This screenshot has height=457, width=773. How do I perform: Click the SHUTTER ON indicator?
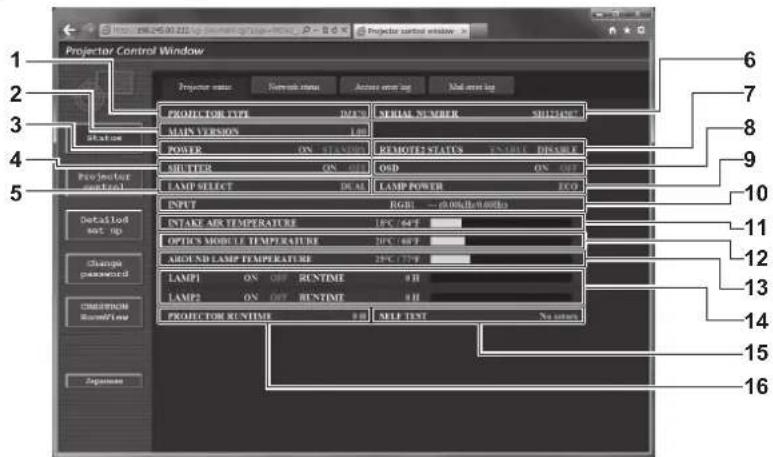tap(329, 168)
